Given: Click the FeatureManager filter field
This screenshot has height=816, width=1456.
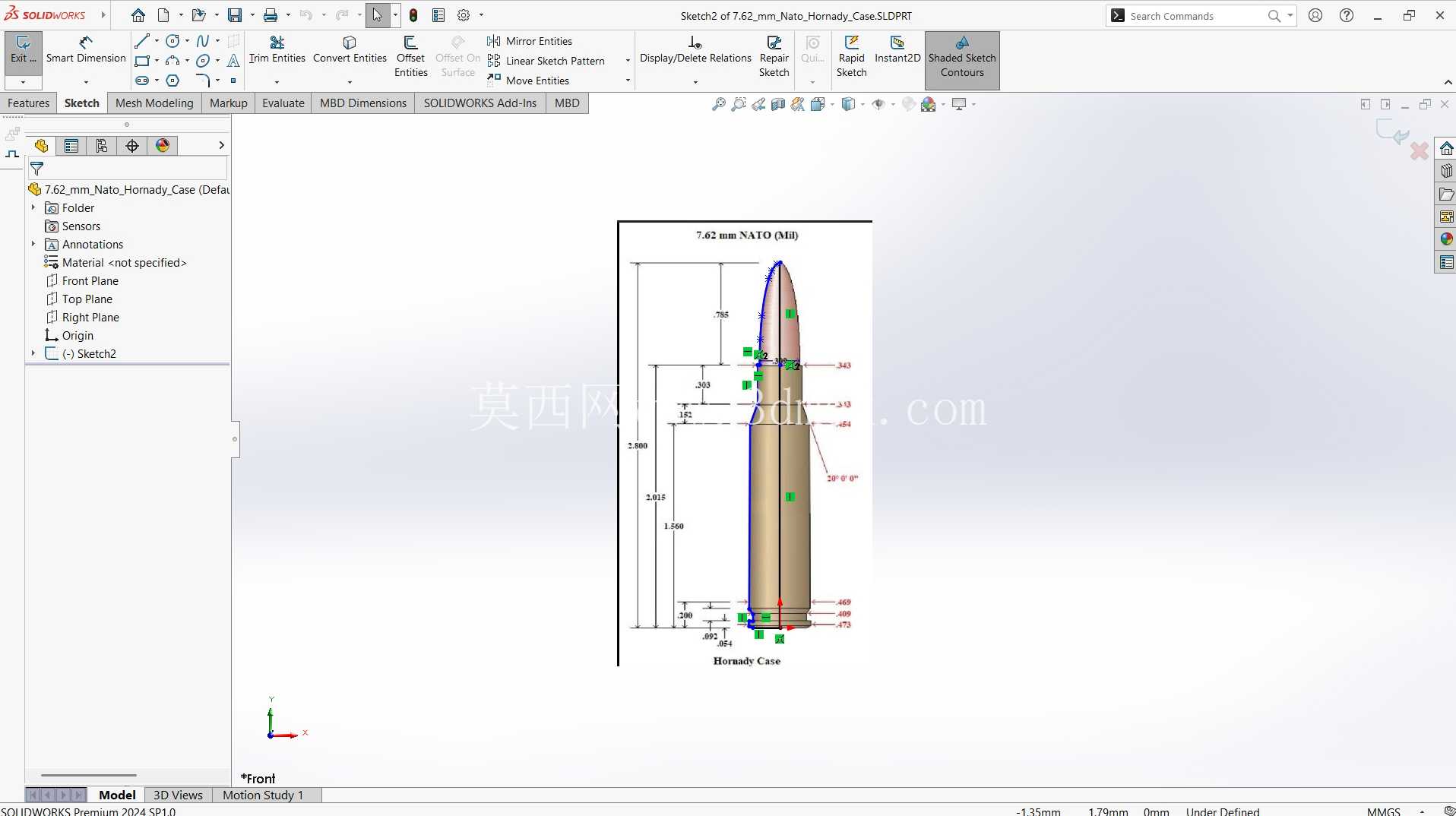Looking at the screenshot, I should tap(128, 169).
